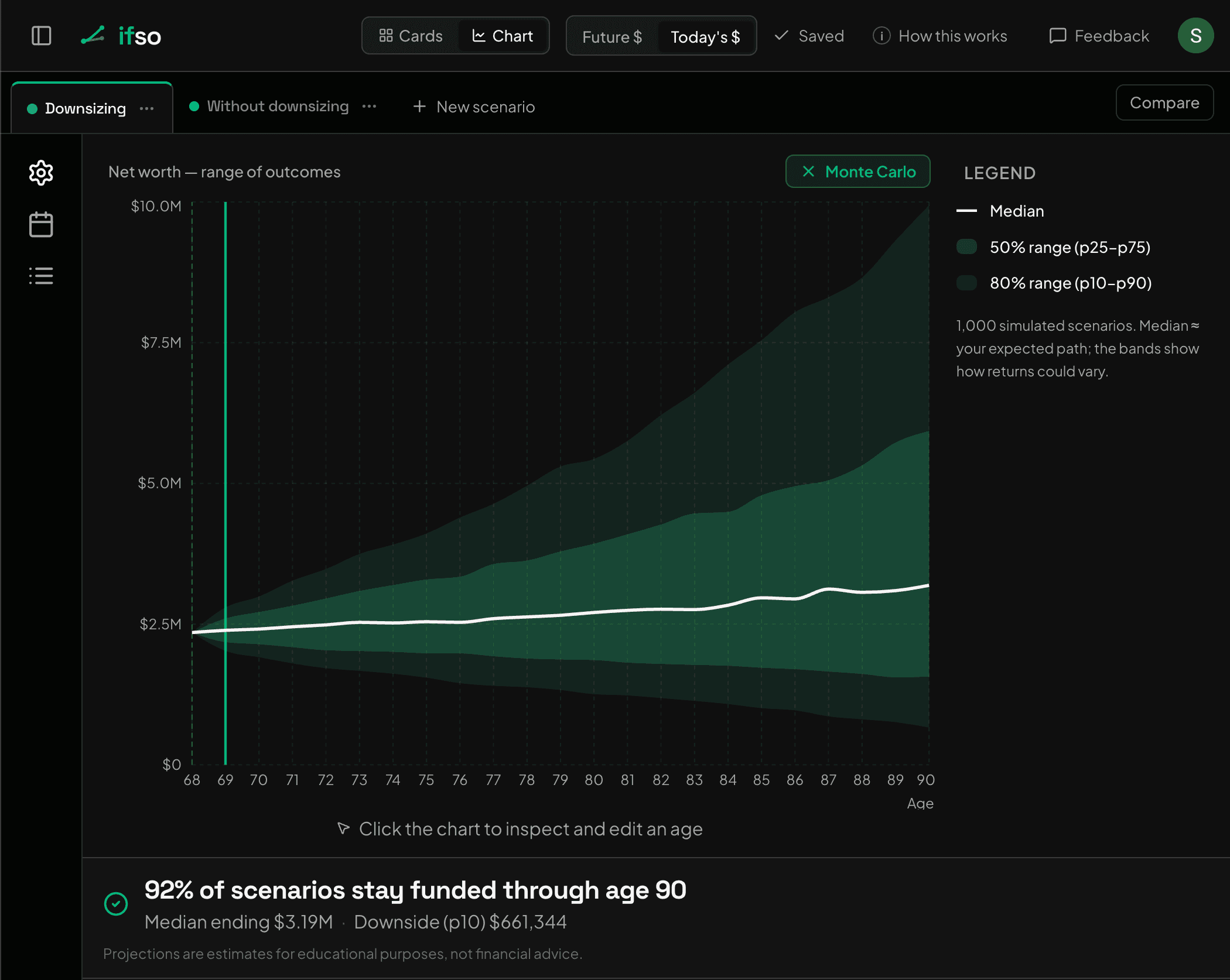Switch to Chart view

pos(503,36)
